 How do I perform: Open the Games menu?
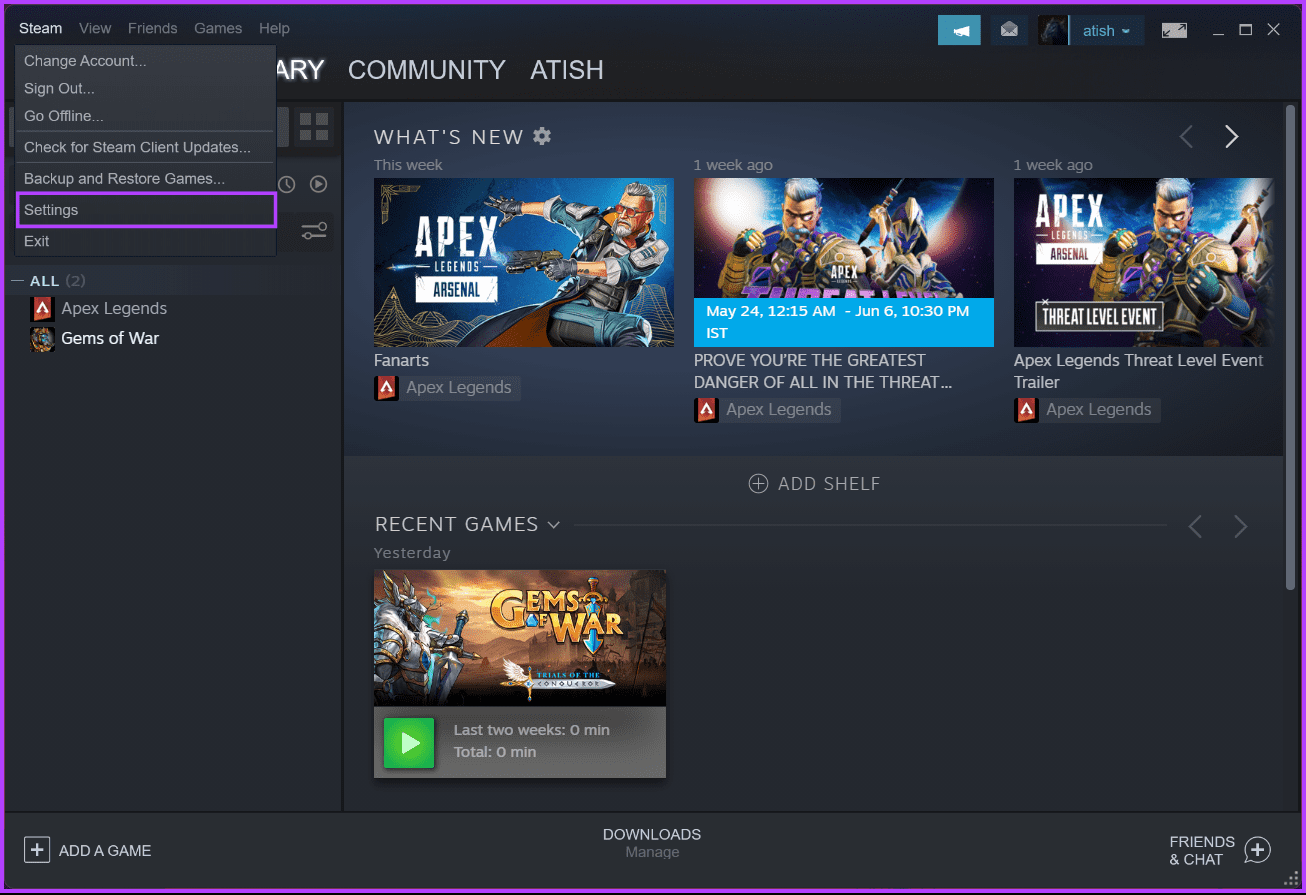click(x=218, y=28)
